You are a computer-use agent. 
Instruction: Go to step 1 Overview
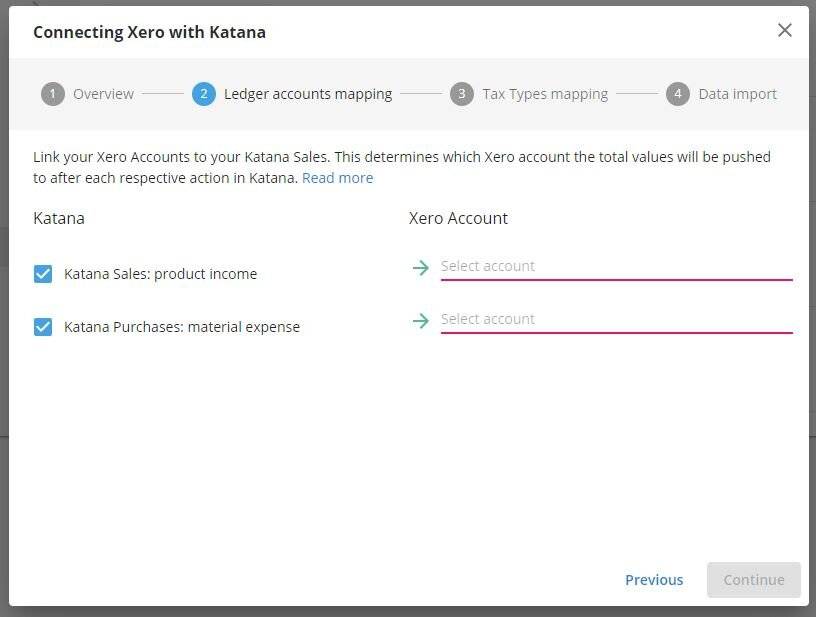pyautogui.click(x=87, y=94)
